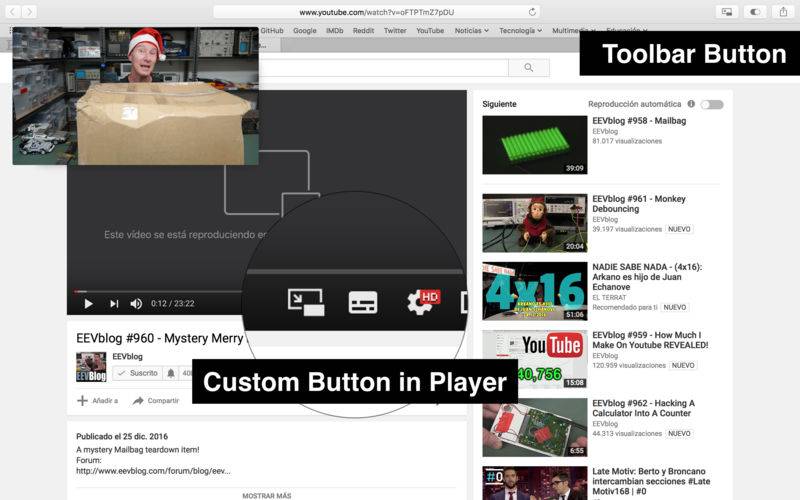Screen dimensions: 800x500
Task: Toggle subtitles in the video player
Action: [363, 302]
